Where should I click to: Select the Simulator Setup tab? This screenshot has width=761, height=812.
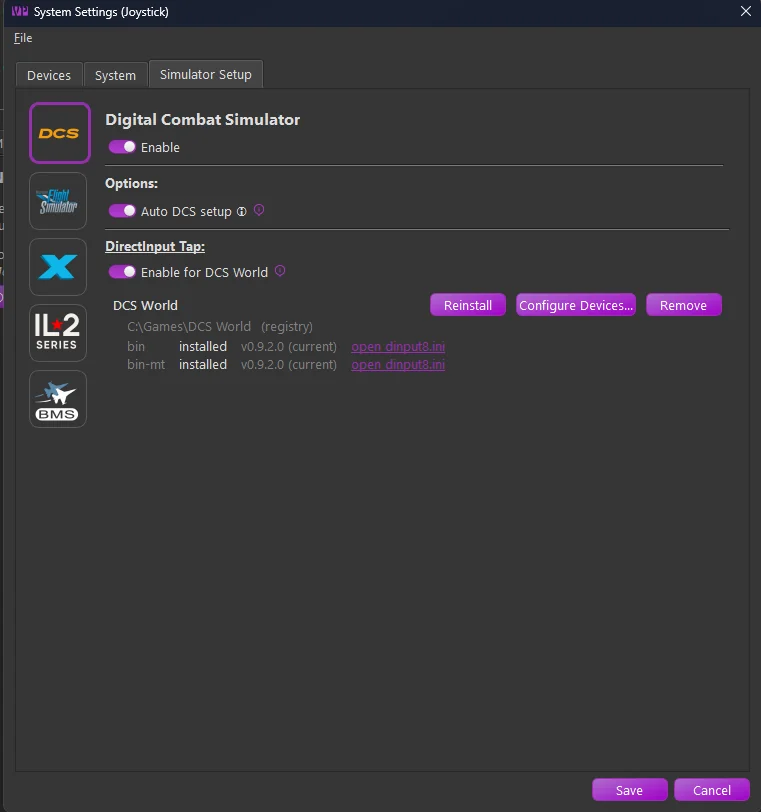[x=206, y=75]
